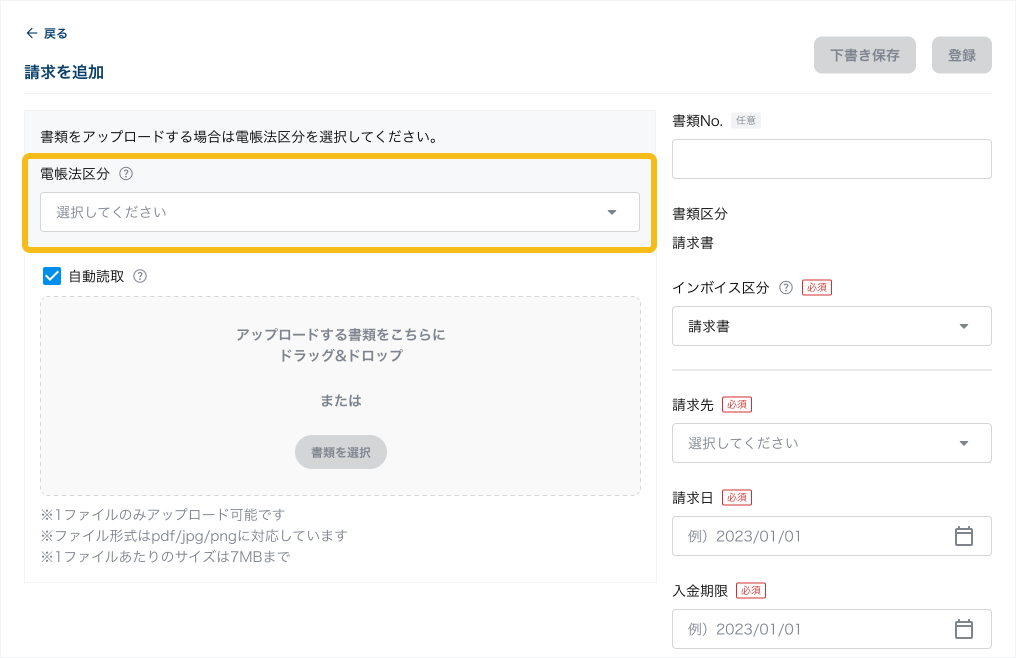Click the caret arrow in 電帳法区分 selector

612,212
